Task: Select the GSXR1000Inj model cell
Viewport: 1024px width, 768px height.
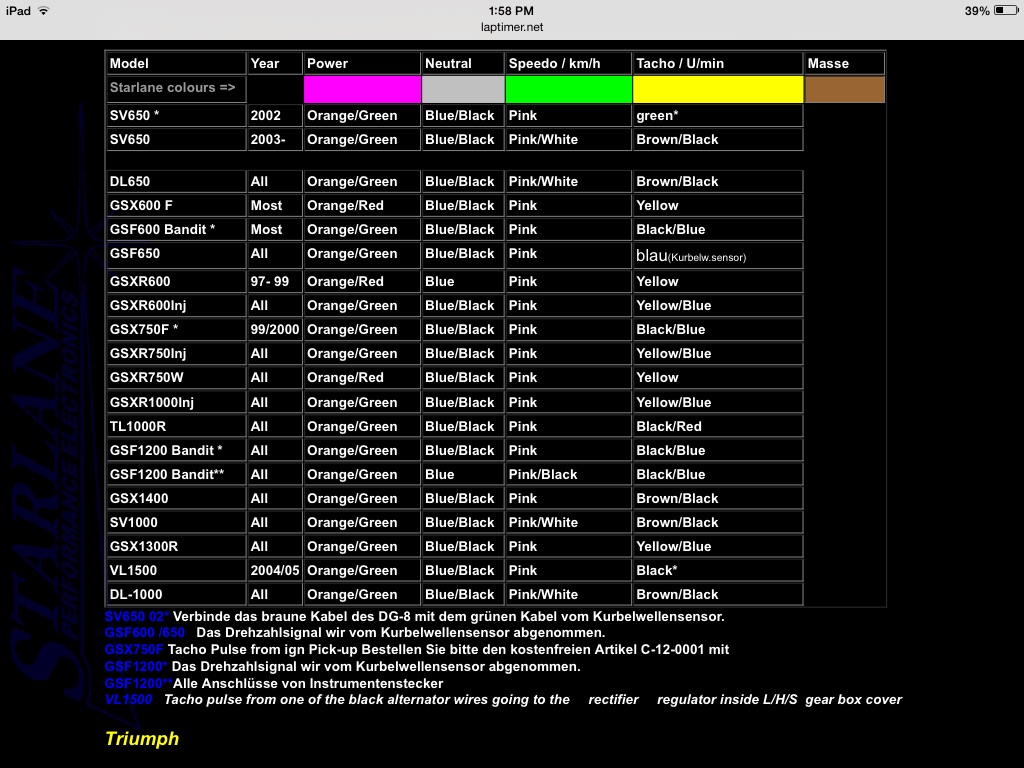Action: (176, 402)
